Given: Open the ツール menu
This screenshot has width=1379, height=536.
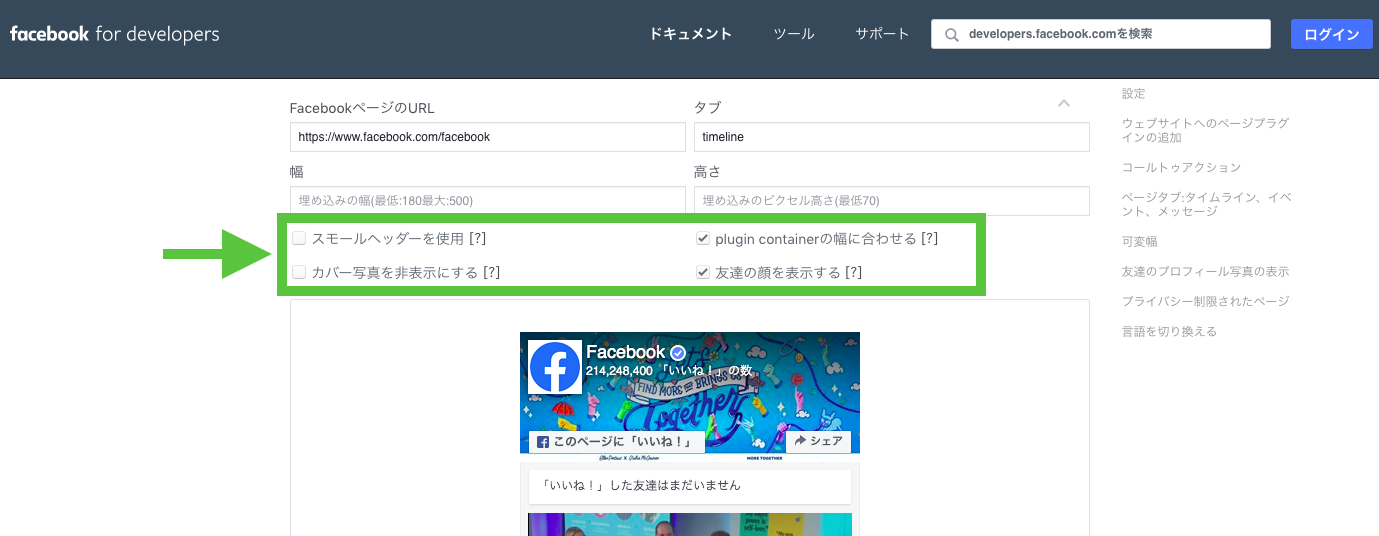Looking at the screenshot, I should [794, 34].
